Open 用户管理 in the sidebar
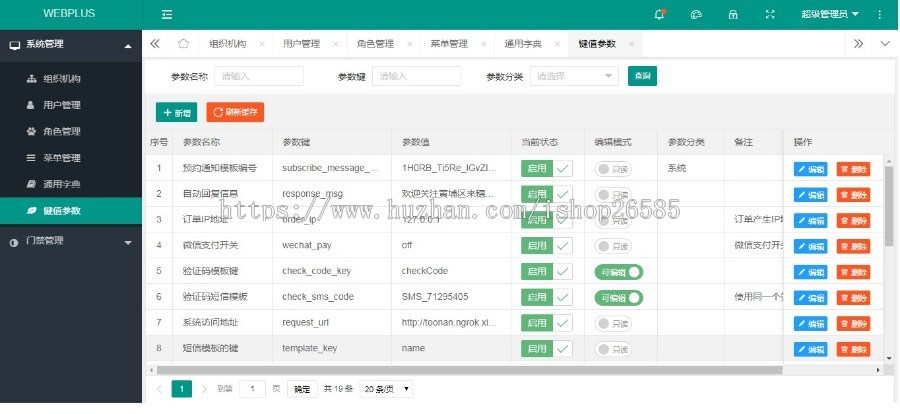Image resolution: width=900 pixels, height=414 pixels. pyautogui.click(x=62, y=104)
